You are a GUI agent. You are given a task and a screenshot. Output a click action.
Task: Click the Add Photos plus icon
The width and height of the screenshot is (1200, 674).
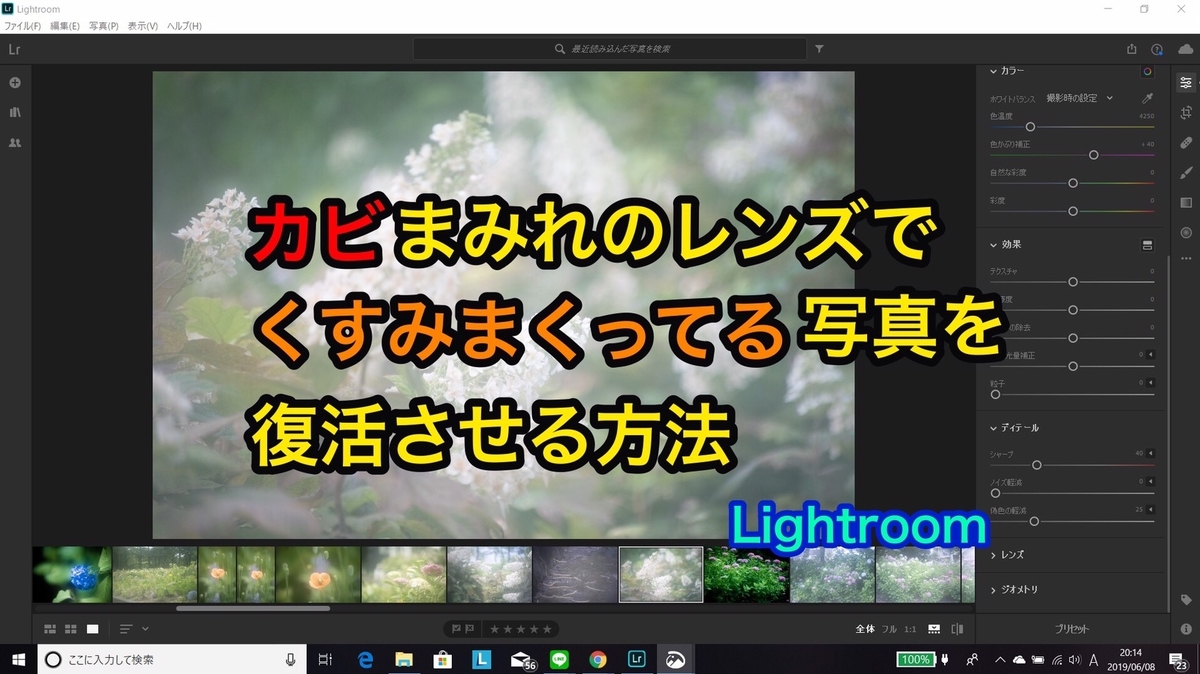coord(15,82)
